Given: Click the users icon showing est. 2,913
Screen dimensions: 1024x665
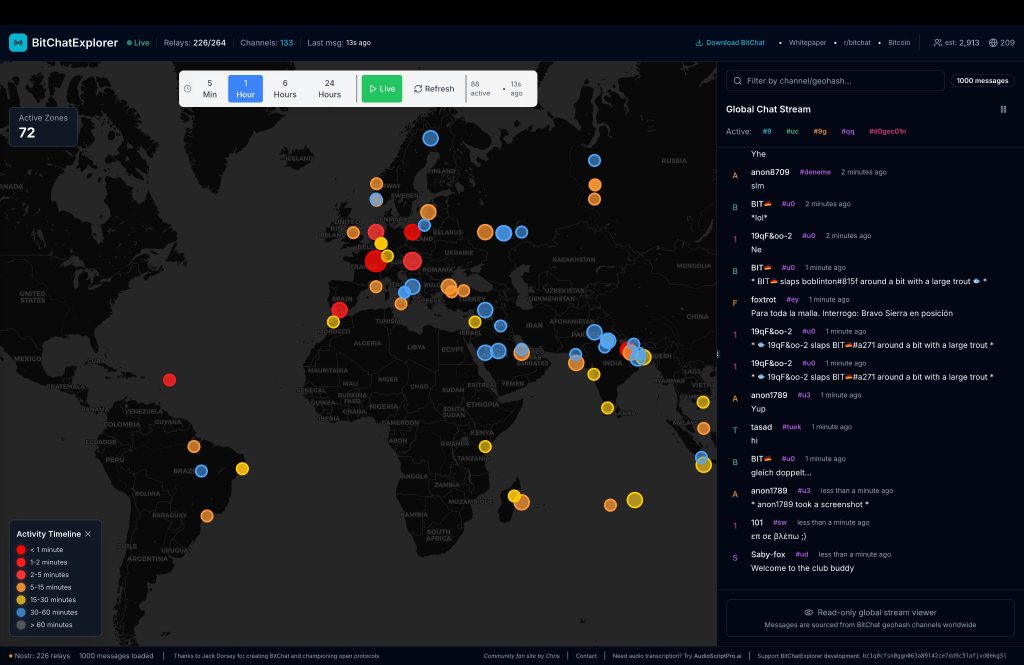Looking at the screenshot, I should [x=937, y=43].
